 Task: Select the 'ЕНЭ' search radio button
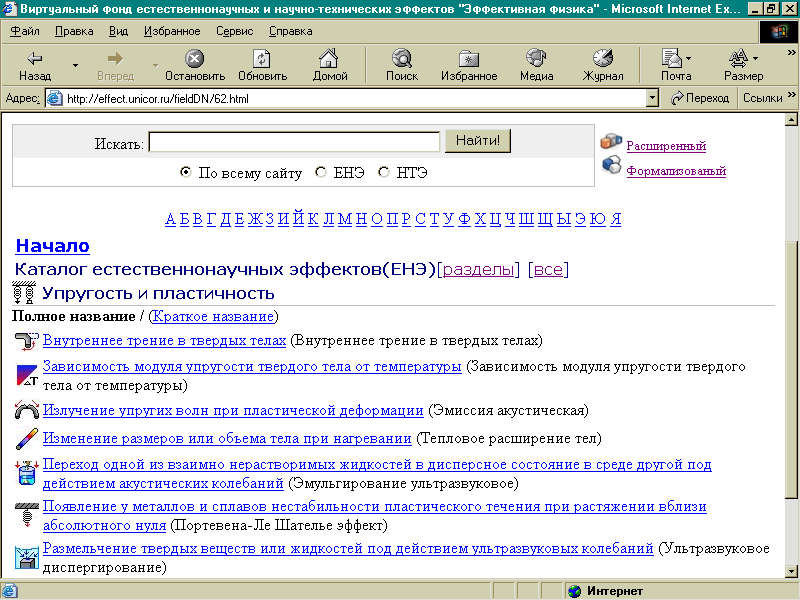321,172
